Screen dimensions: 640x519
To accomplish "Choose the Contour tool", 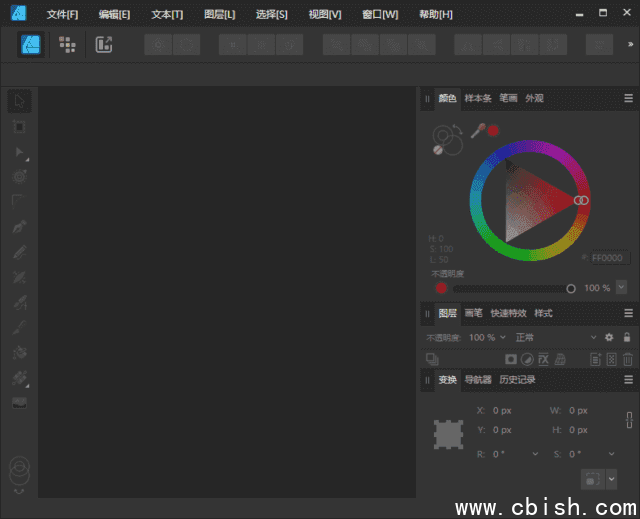I will [19, 177].
